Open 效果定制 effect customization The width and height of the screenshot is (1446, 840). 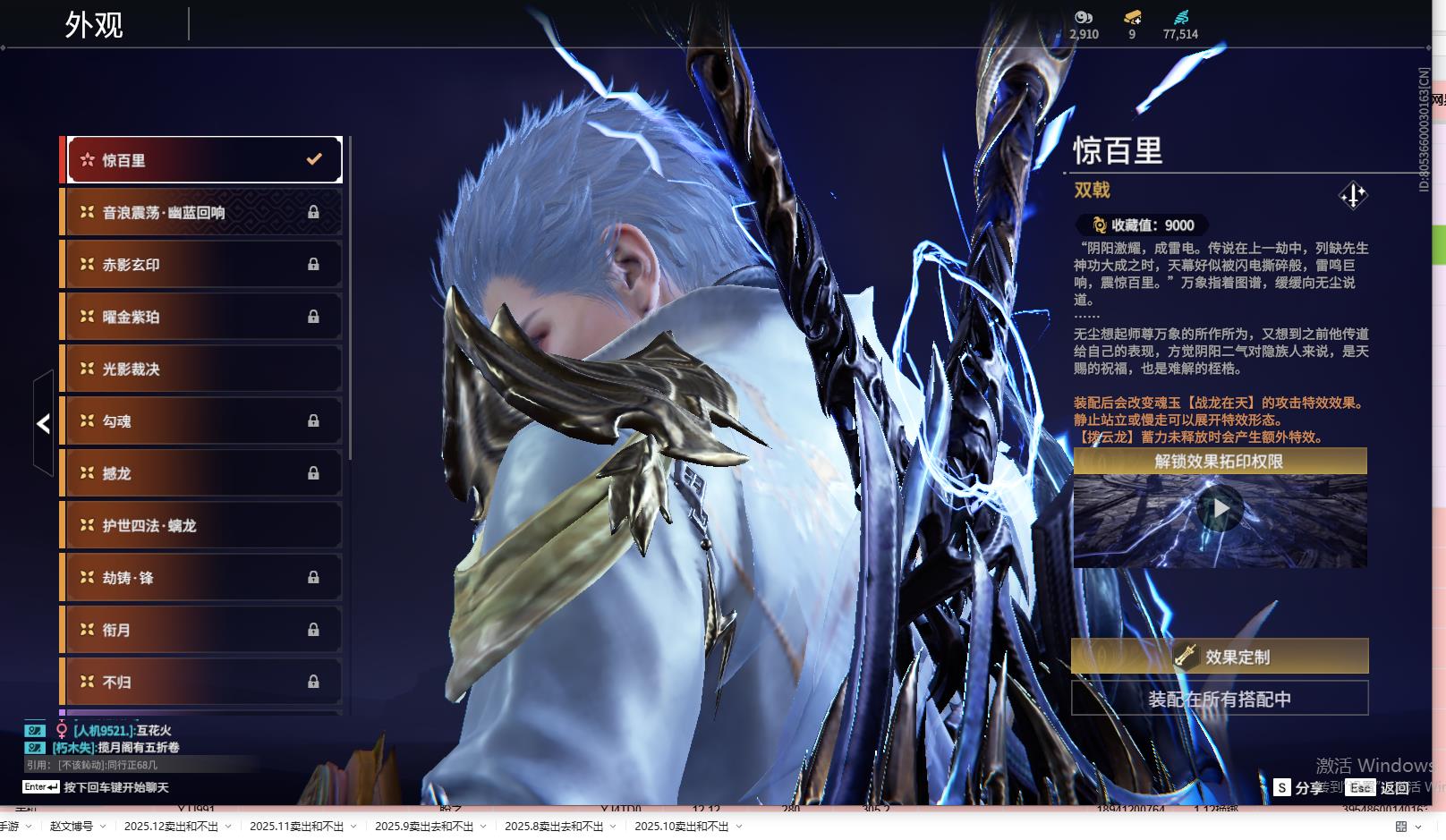click(x=1220, y=657)
